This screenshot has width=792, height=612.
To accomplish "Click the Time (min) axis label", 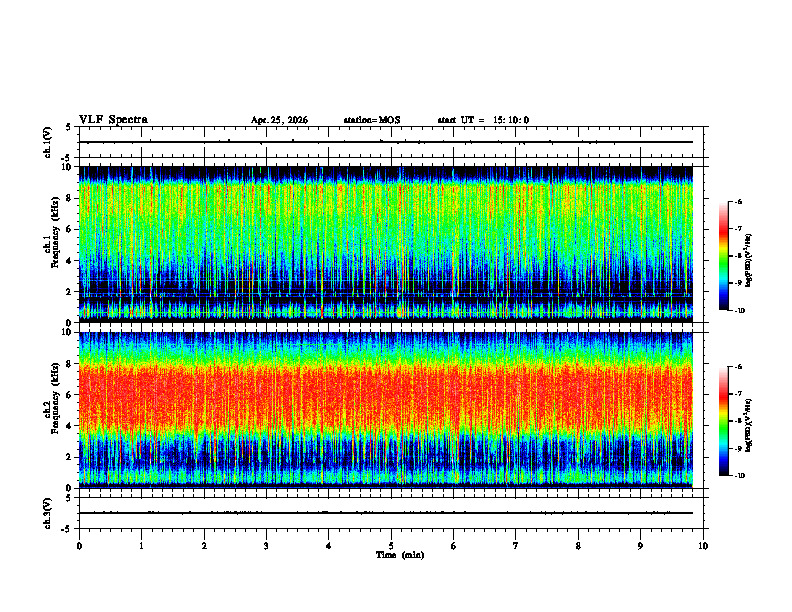I will coord(400,555).
